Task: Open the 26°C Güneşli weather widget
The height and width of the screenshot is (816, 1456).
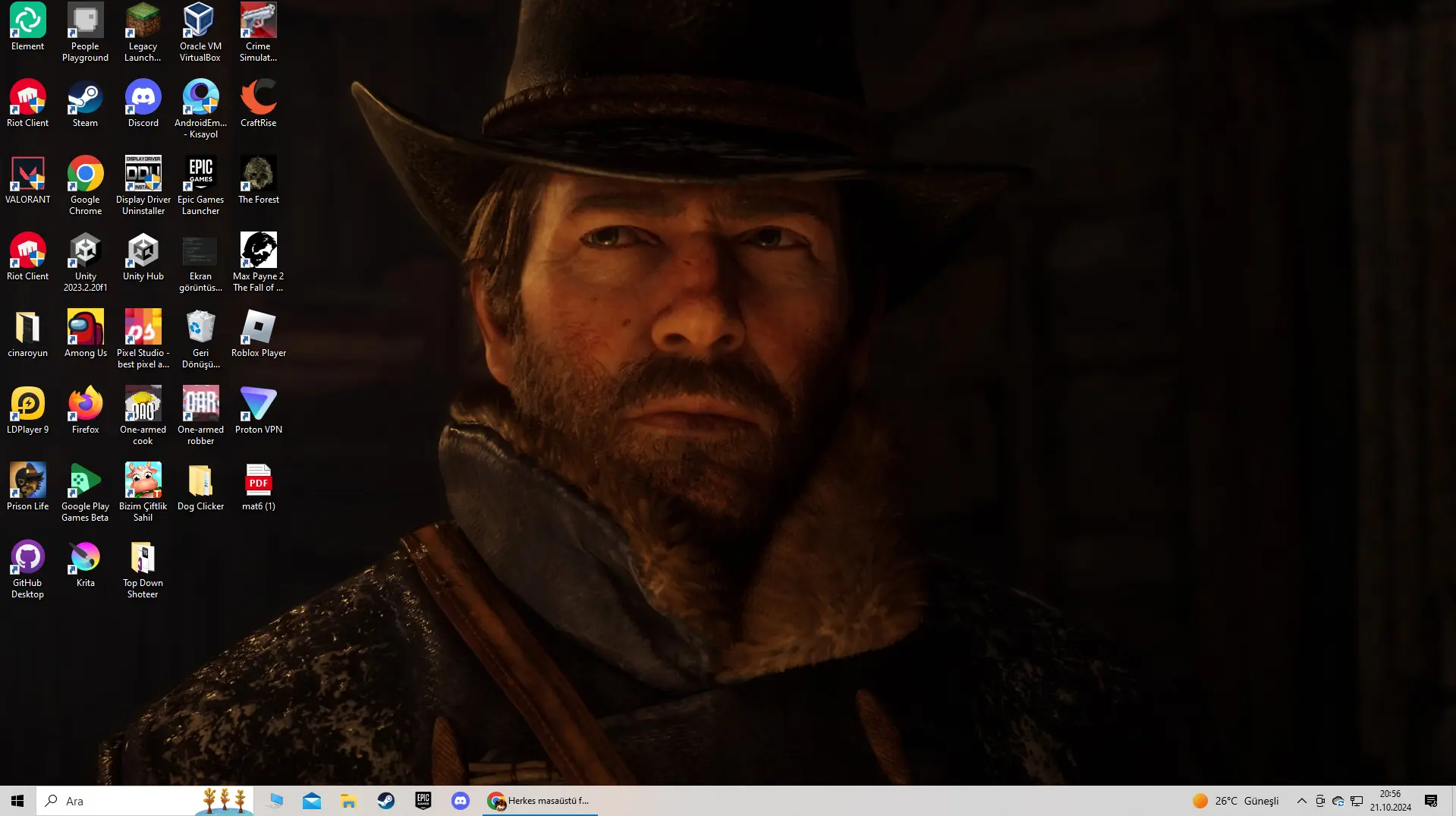Action: tap(1235, 801)
